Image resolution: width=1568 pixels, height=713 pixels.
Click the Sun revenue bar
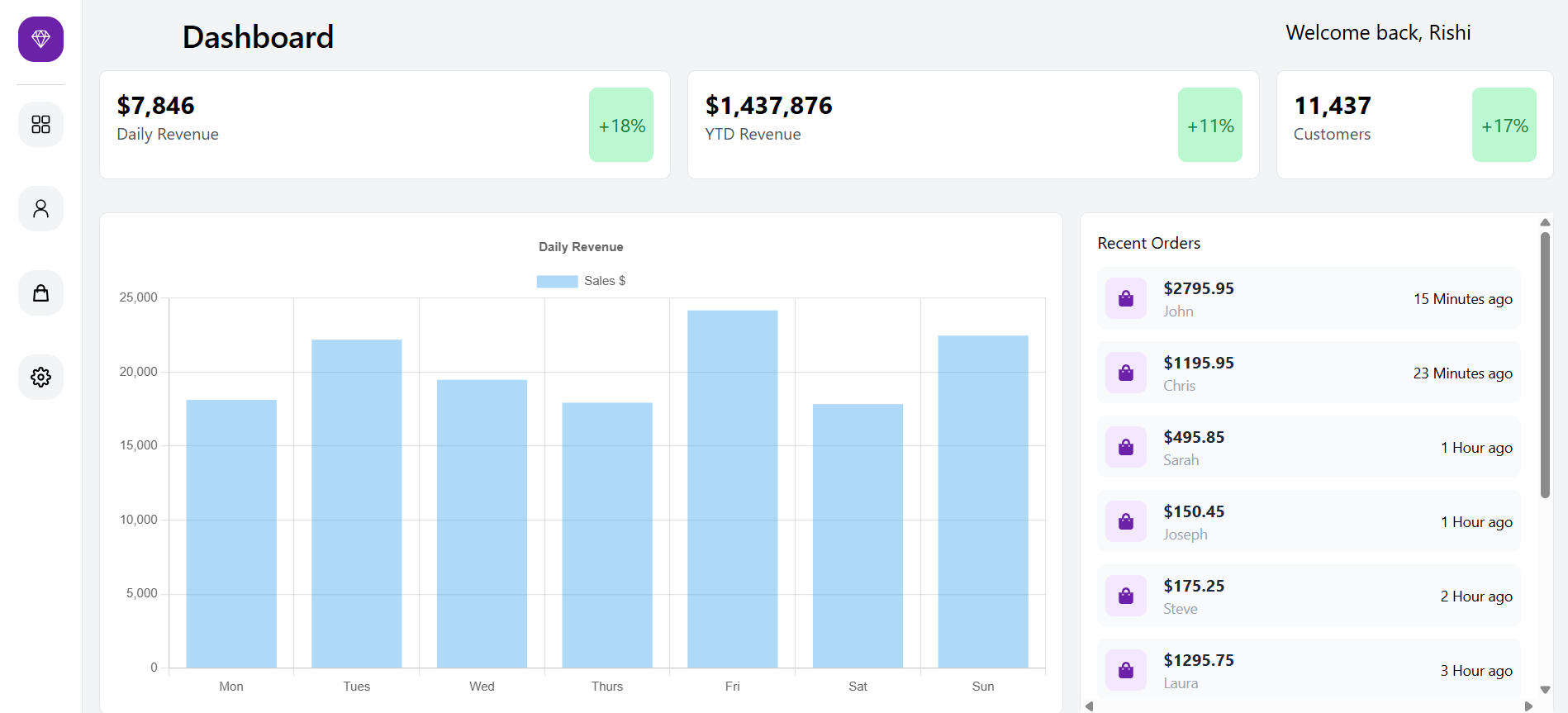coord(983,501)
